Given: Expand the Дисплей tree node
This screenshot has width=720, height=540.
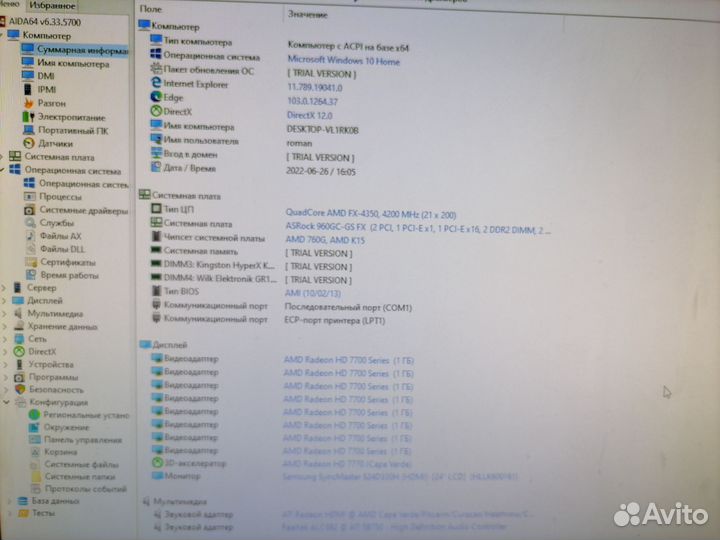Looking at the screenshot, I should pyautogui.click(x=6, y=300).
